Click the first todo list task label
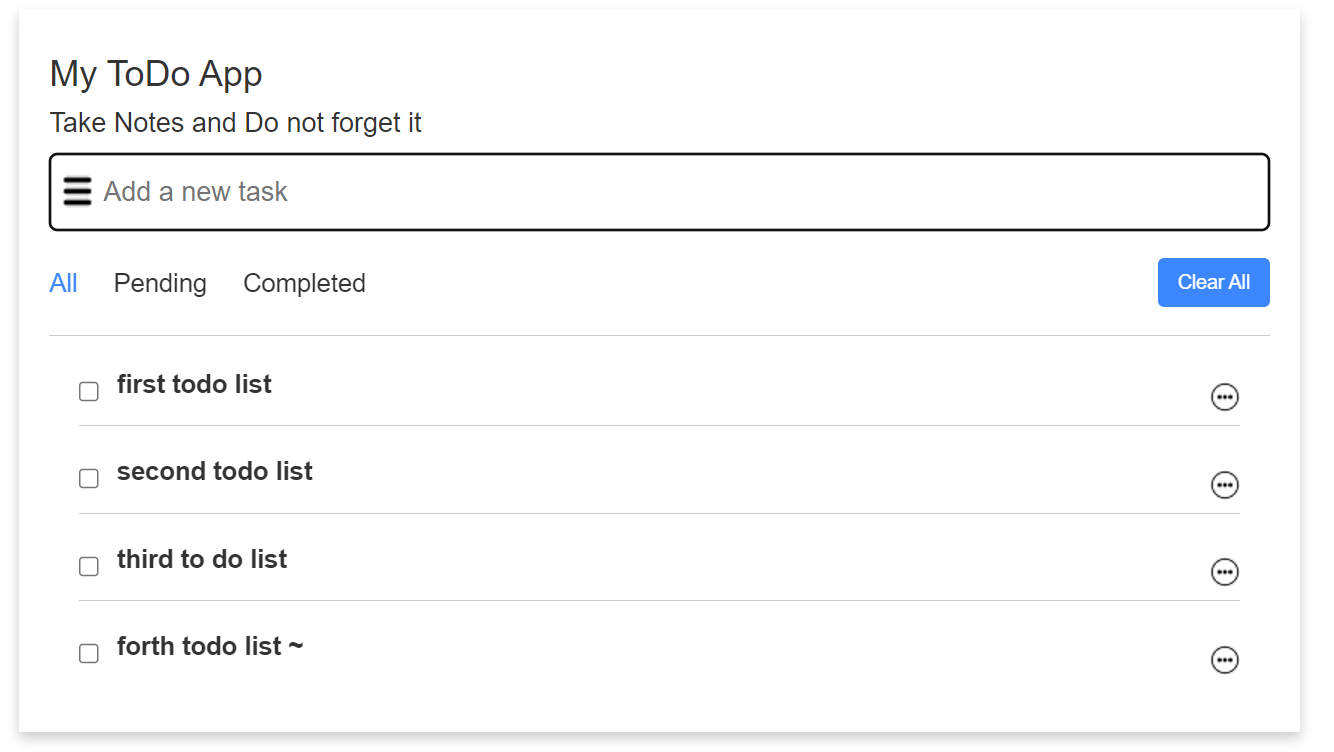1334x752 pixels. (194, 384)
